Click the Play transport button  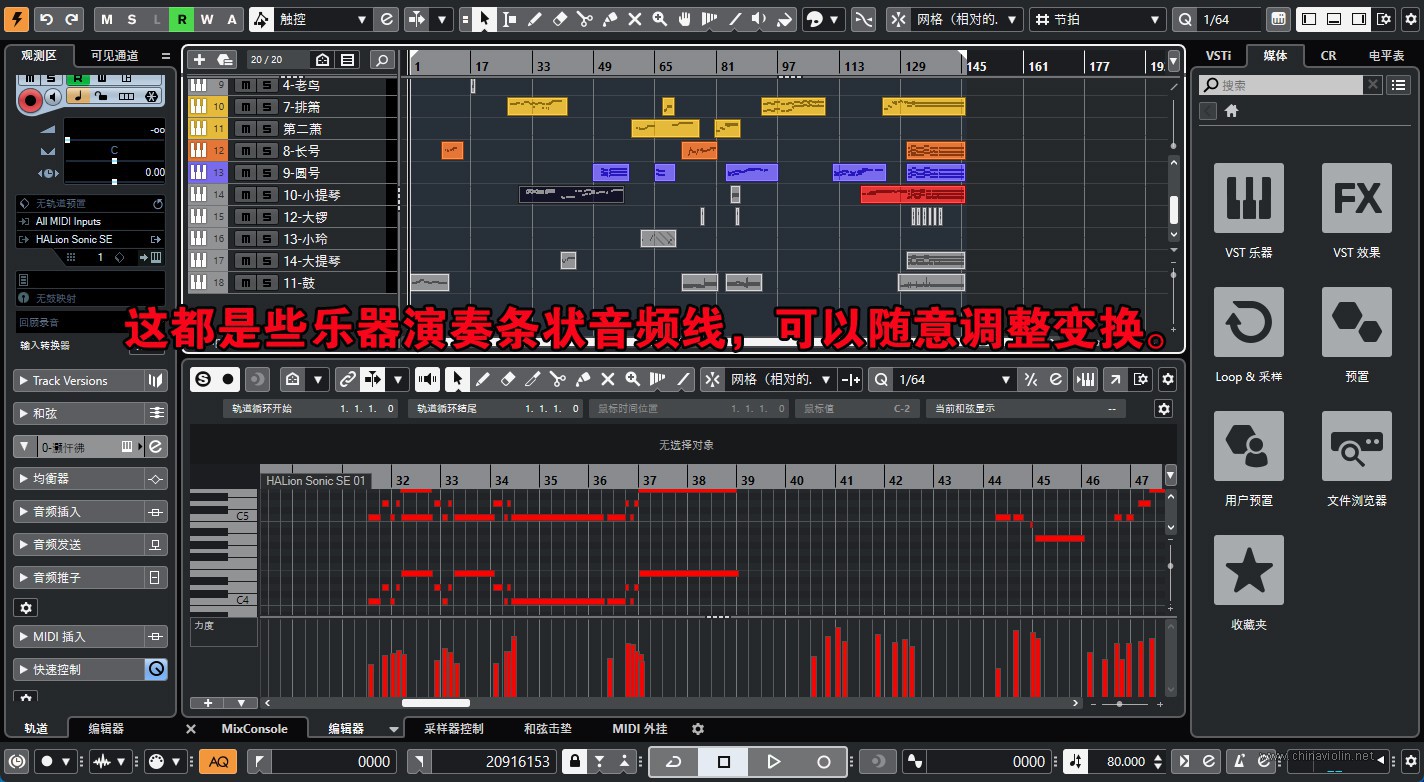click(x=773, y=762)
